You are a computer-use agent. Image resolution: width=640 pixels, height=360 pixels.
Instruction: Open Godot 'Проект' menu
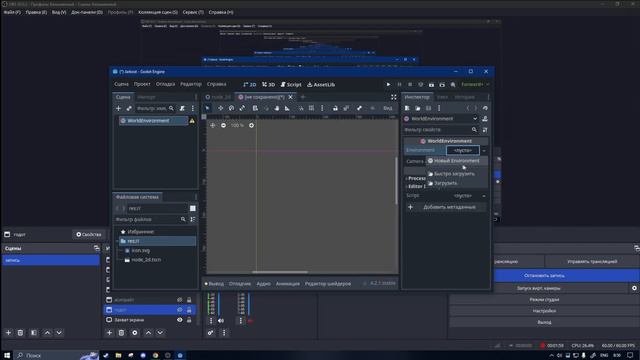(x=142, y=84)
